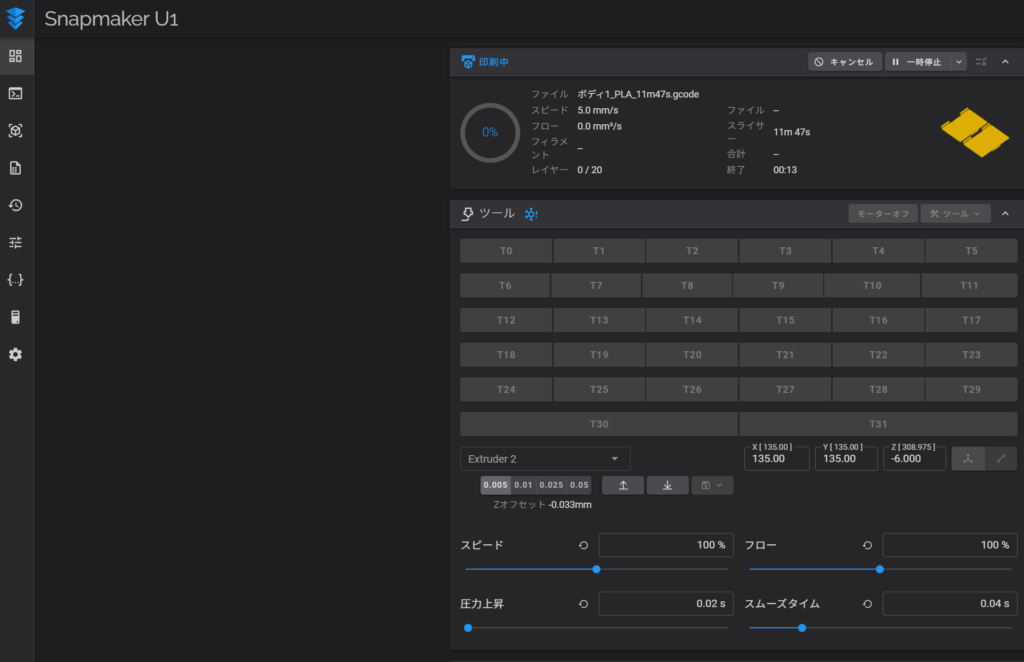Open the Settings gear in the sidebar
The image size is (1024, 662).
(16, 355)
